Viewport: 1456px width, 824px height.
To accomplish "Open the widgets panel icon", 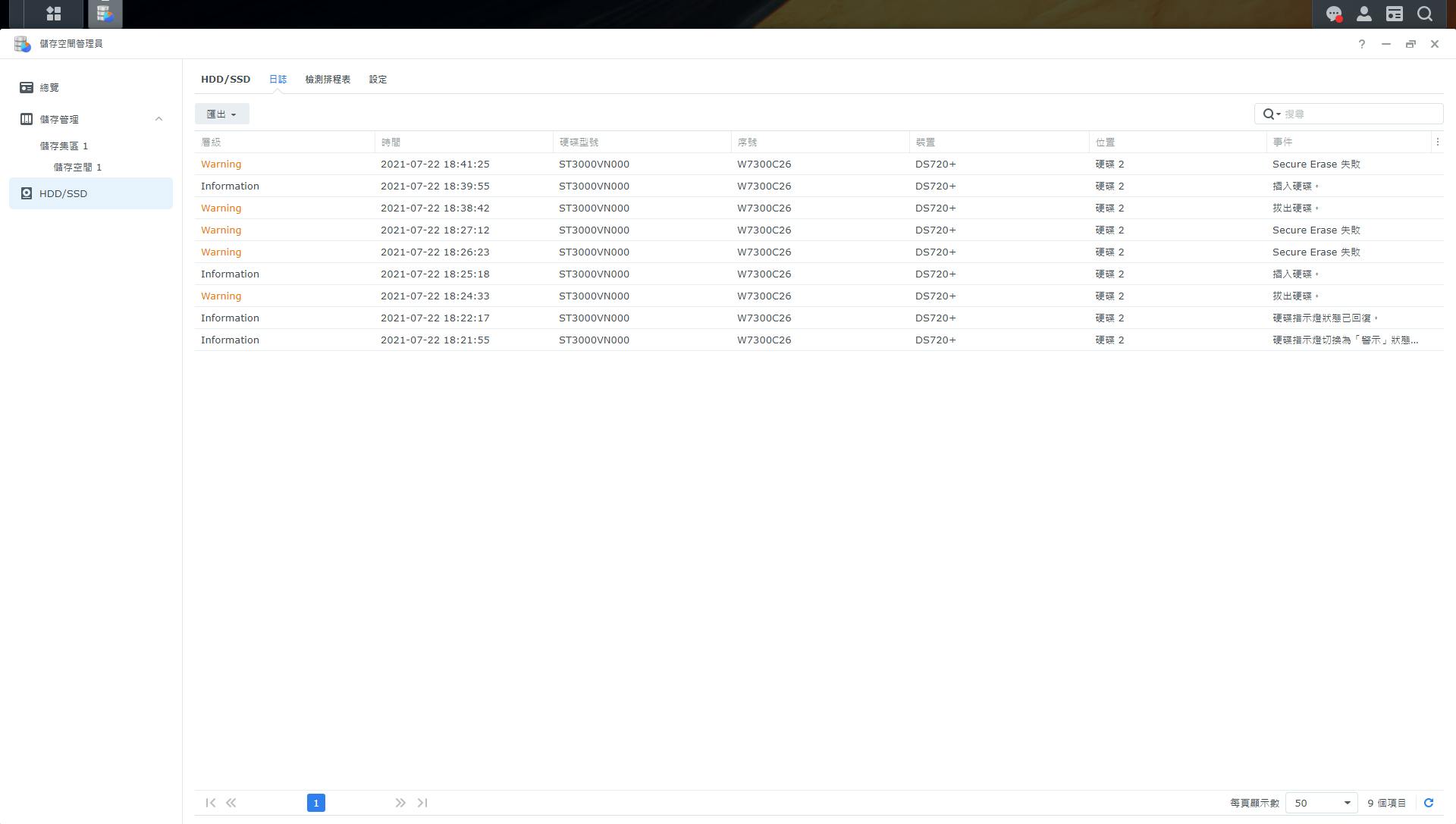I will coord(1394,14).
